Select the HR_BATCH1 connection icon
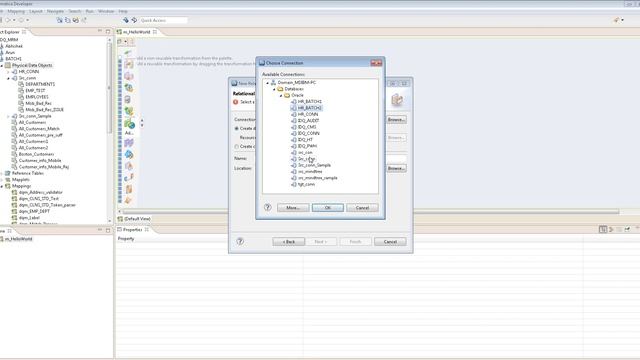This screenshot has height=360, width=640. 293,102
